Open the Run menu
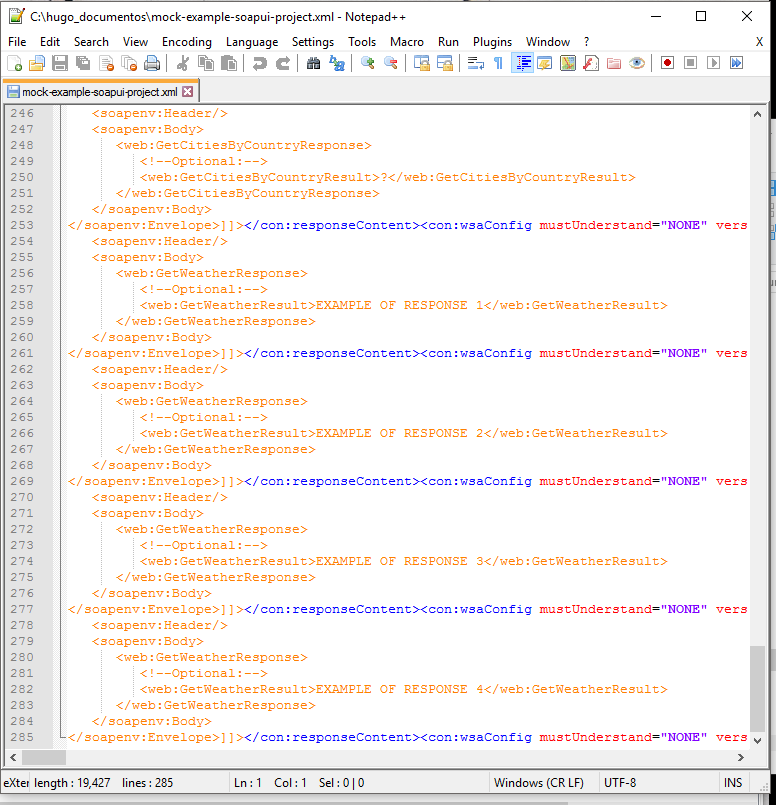This screenshot has height=805, width=776. click(x=448, y=42)
